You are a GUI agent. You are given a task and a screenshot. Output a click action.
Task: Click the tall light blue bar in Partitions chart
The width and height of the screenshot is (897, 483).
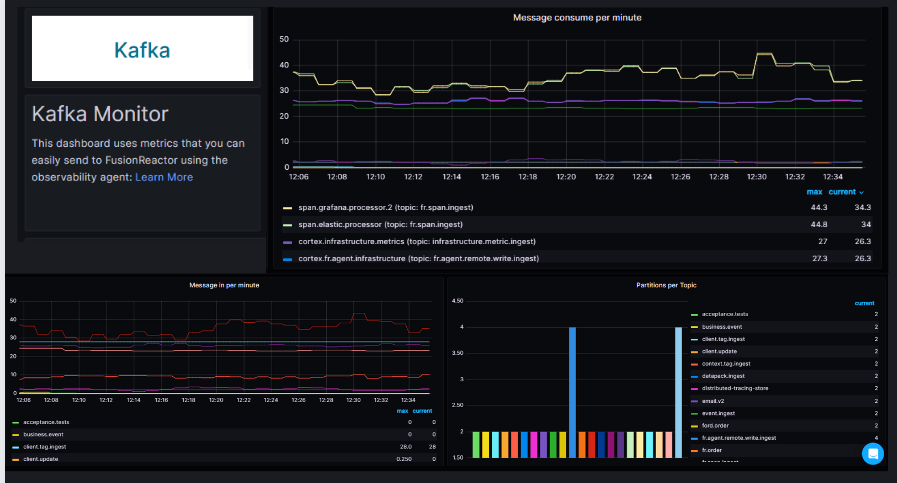coord(678,393)
